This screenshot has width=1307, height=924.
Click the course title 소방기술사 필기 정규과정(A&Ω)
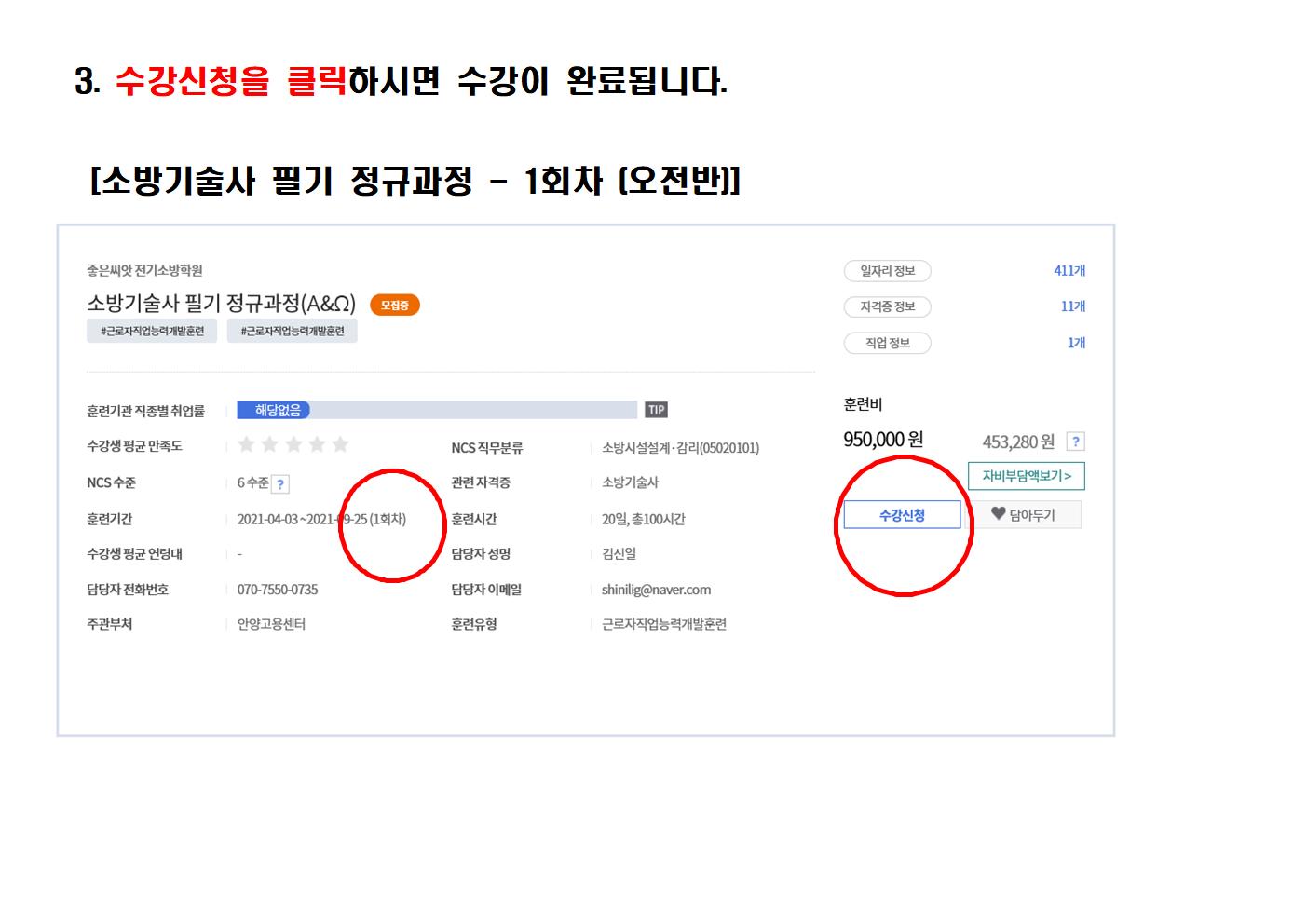click(222, 304)
